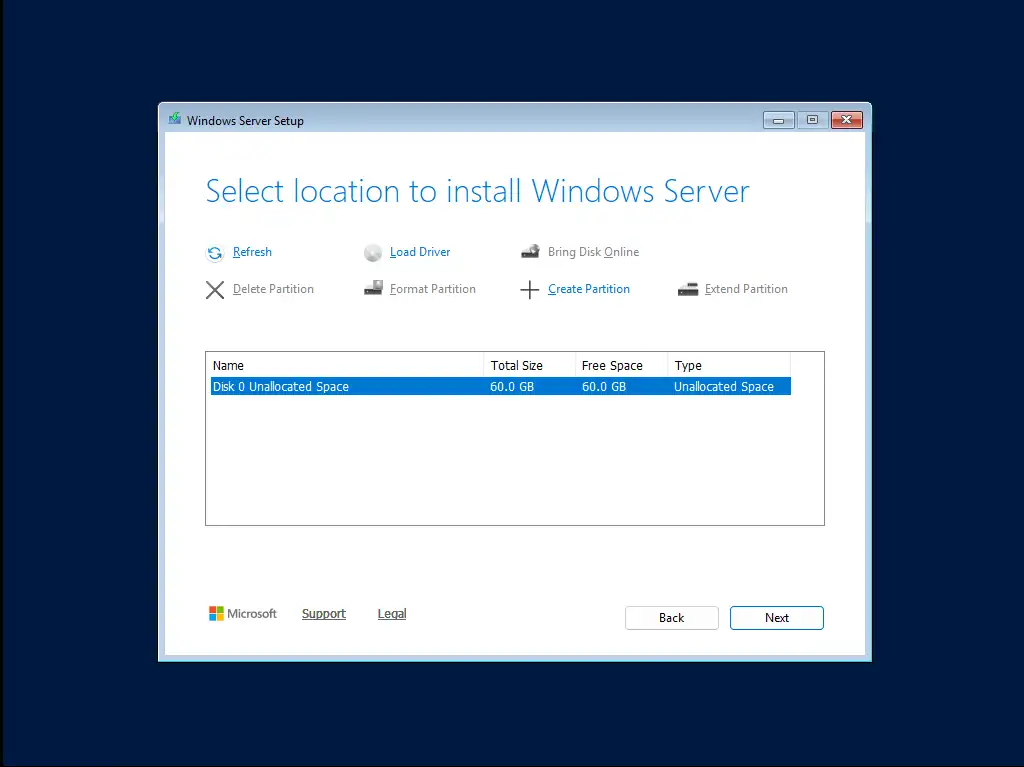Open the Create Partition link
Screen dimensions: 1024x767
coord(588,289)
